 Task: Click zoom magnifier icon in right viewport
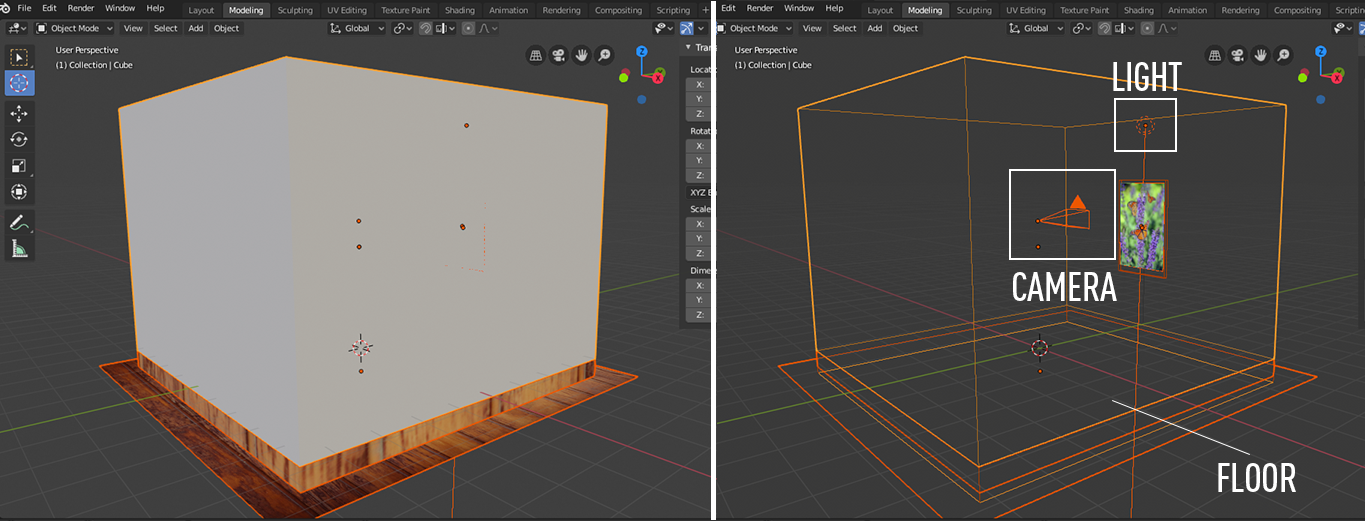(x=1283, y=56)
